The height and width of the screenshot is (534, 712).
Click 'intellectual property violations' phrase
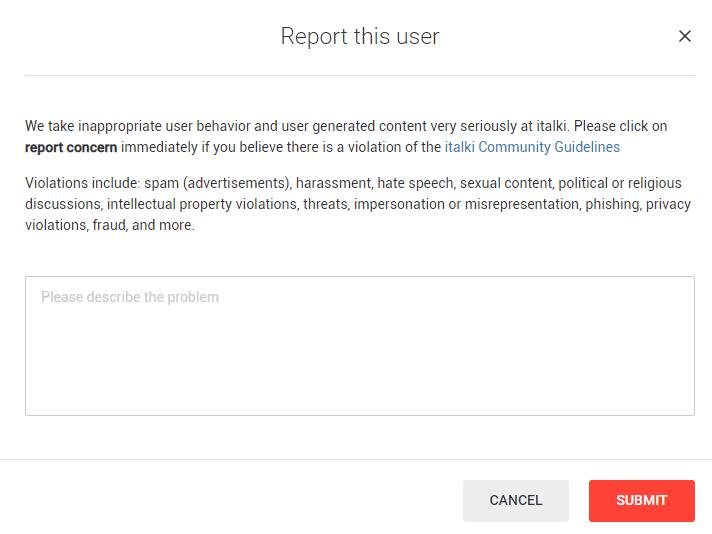203,204
